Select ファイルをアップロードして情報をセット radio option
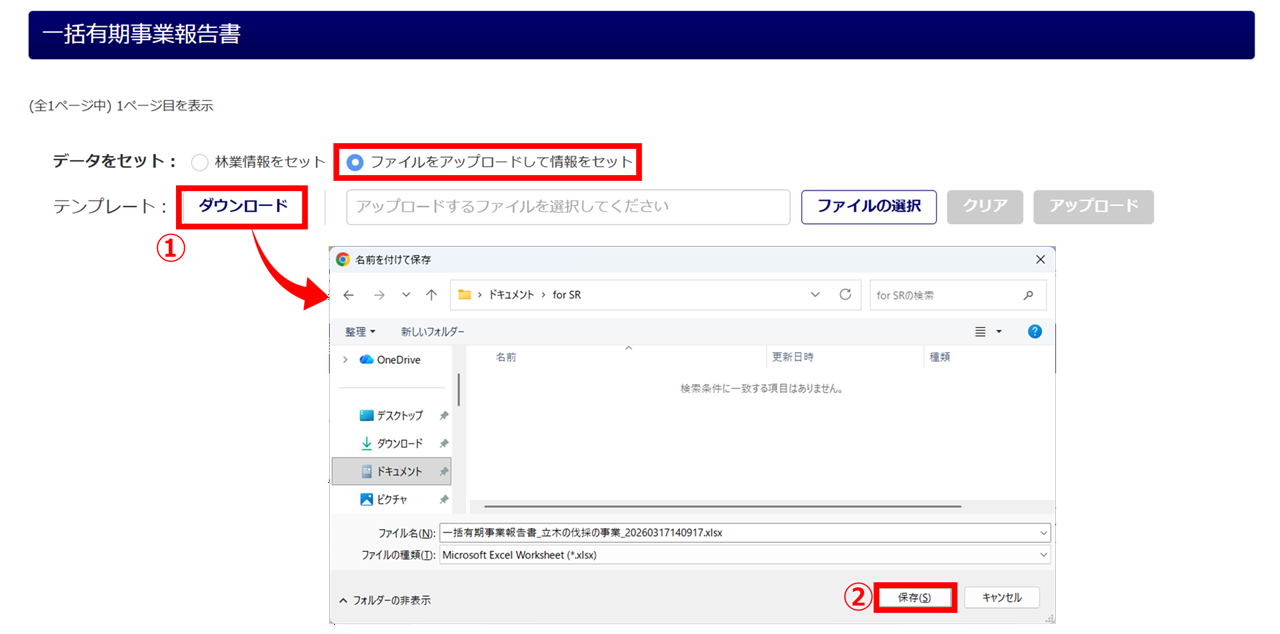1280x634 pixels. tap(355, 162)
